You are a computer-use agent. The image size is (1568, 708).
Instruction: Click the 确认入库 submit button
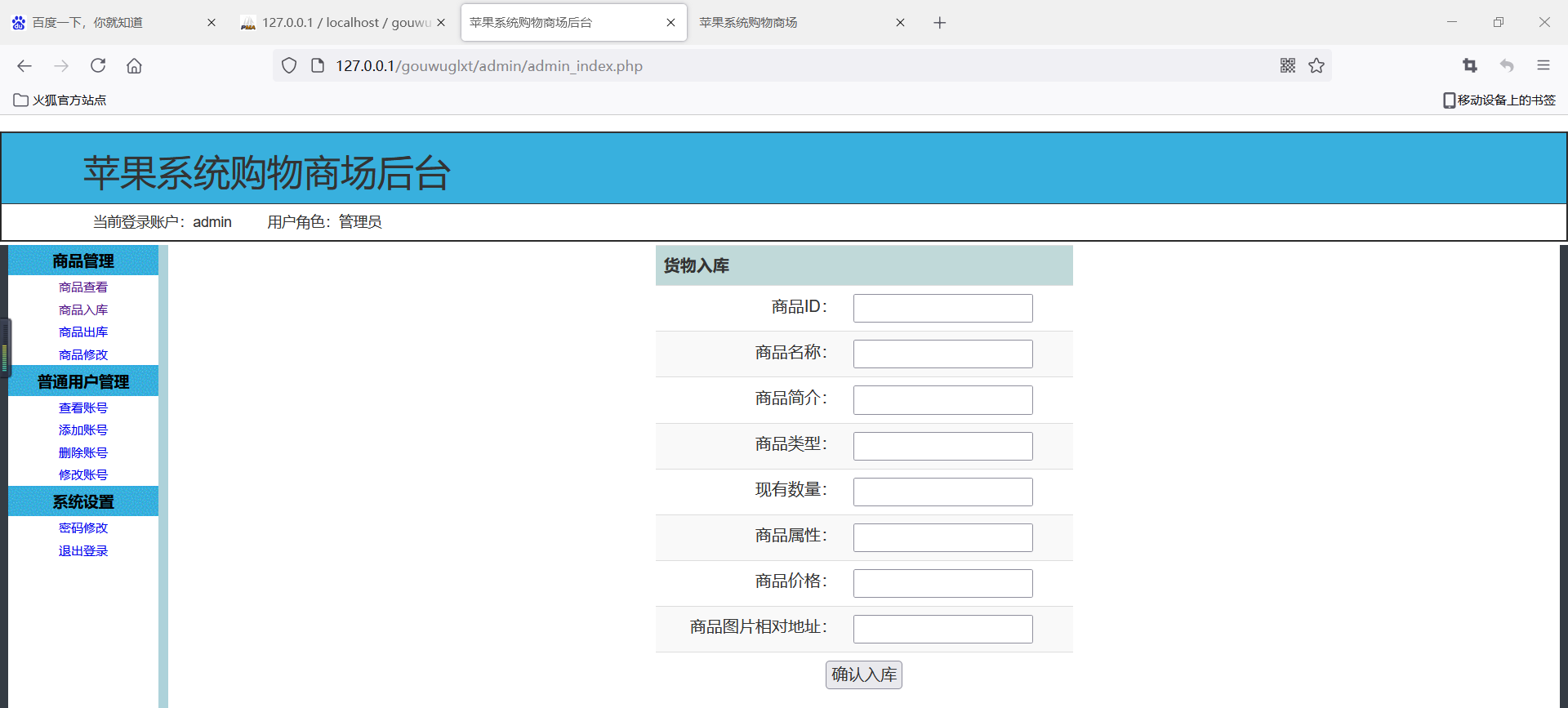(x=864, y=675)
